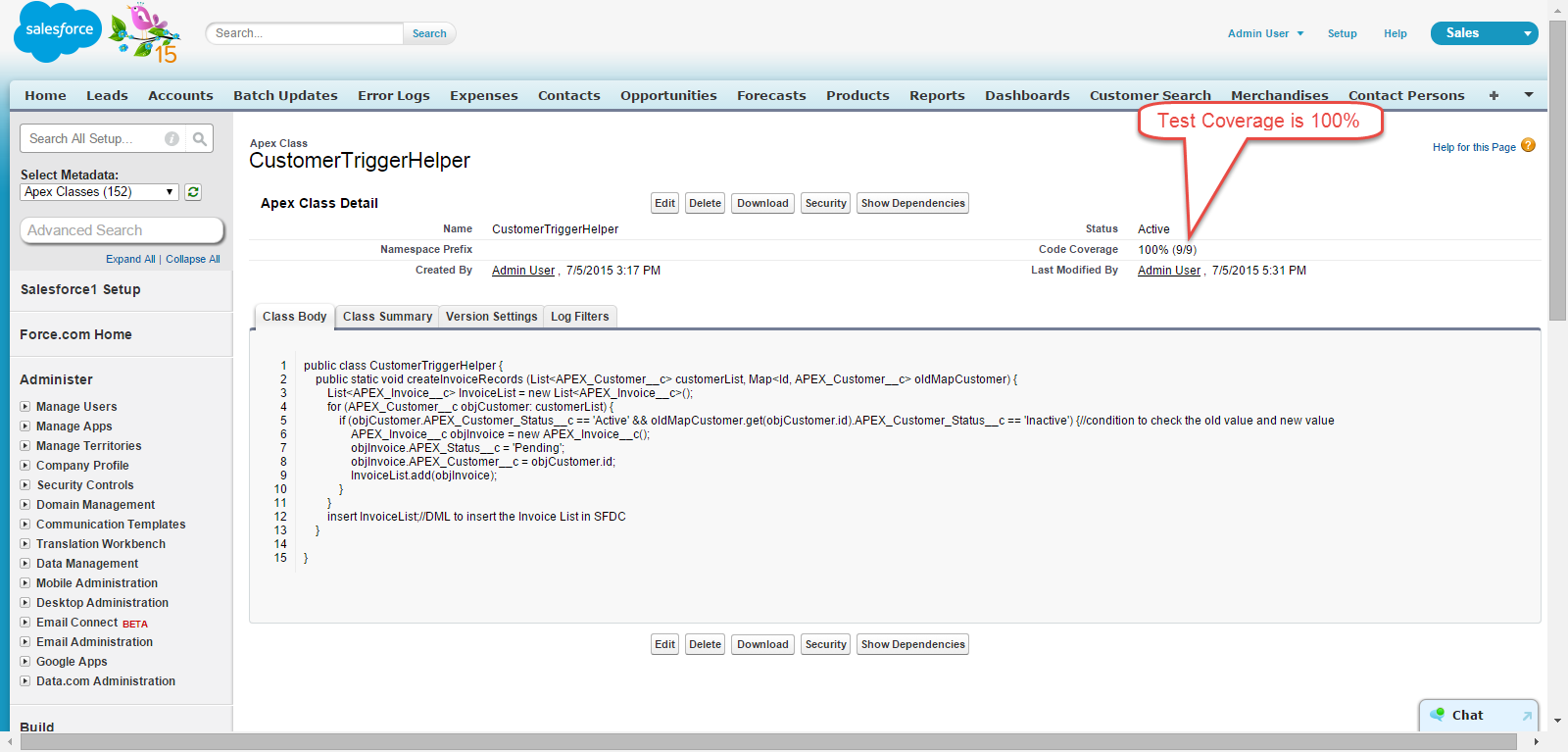This screenshot has height=752, width=1568.
Task: Expand the Communication Templates section
Action: [x=25, y=524]
